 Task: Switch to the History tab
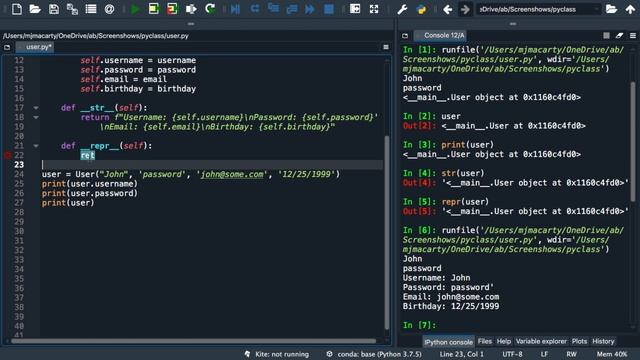603,341
